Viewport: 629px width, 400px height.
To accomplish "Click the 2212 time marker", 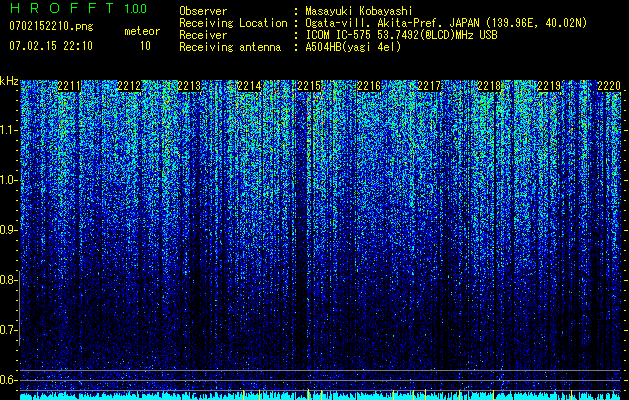I will click(129, 86).
